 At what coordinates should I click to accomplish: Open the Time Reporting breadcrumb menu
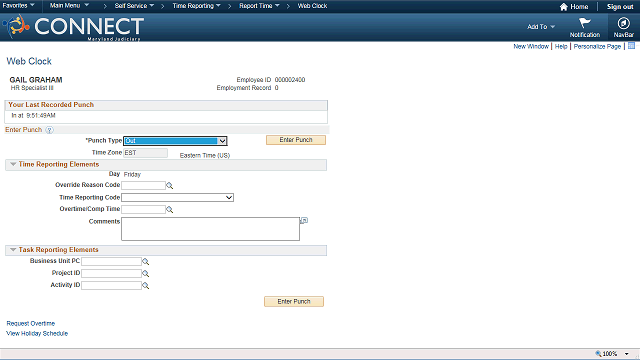pyautogui.click(x=196, y=6)
